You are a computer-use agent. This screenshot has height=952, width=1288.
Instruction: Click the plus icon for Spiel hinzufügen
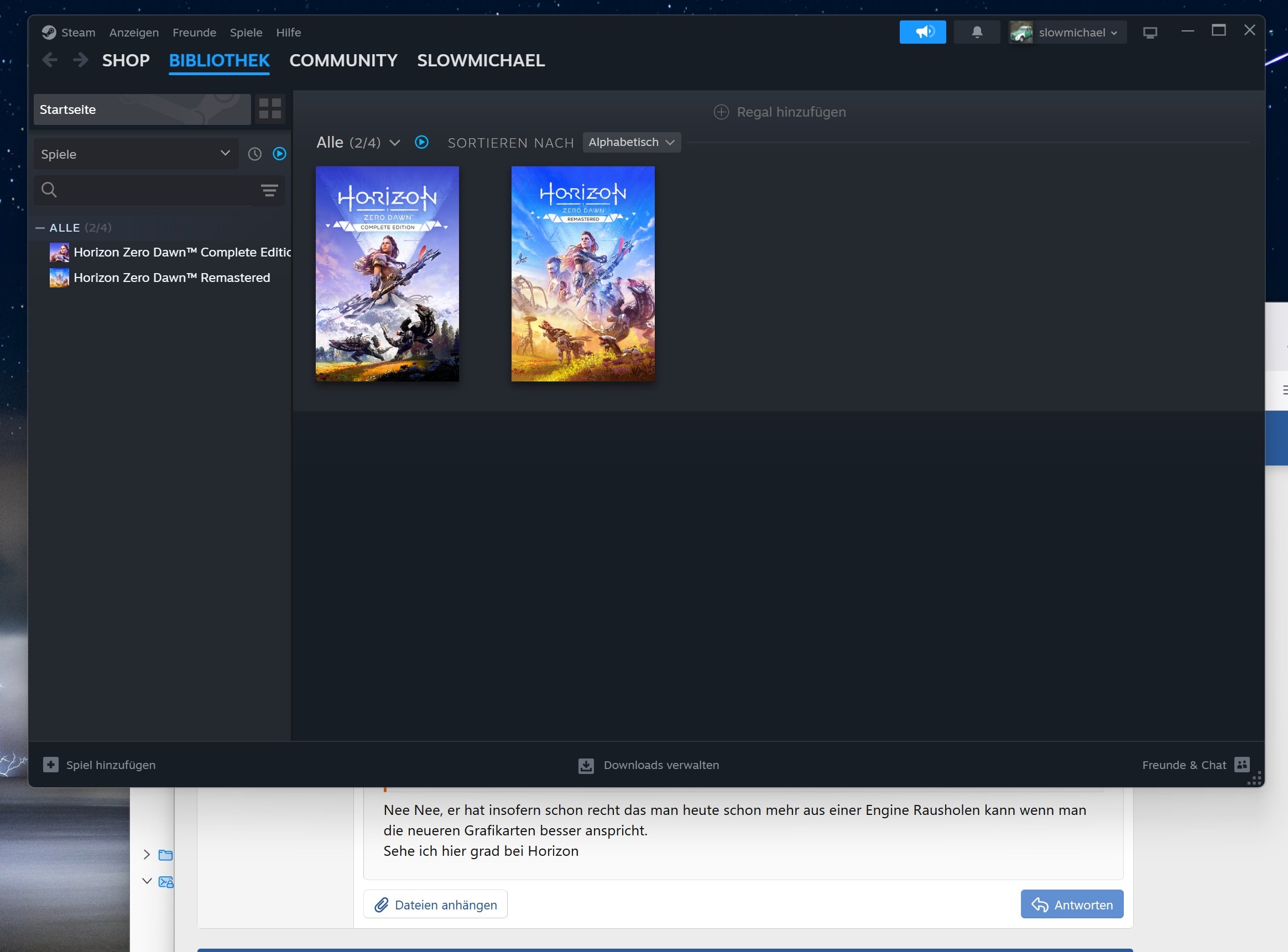point(51,765)
